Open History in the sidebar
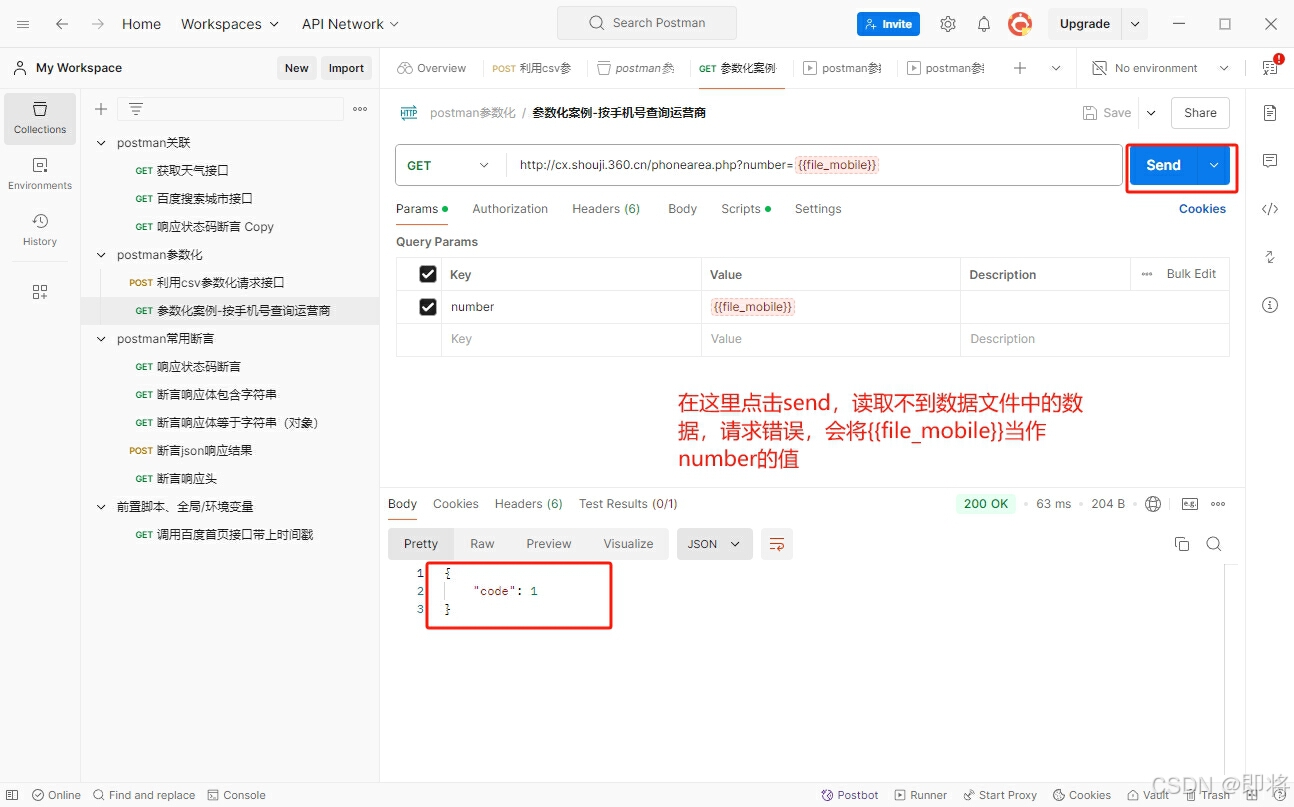Viewport: 1294px width, 807px height. coord(40,230)
